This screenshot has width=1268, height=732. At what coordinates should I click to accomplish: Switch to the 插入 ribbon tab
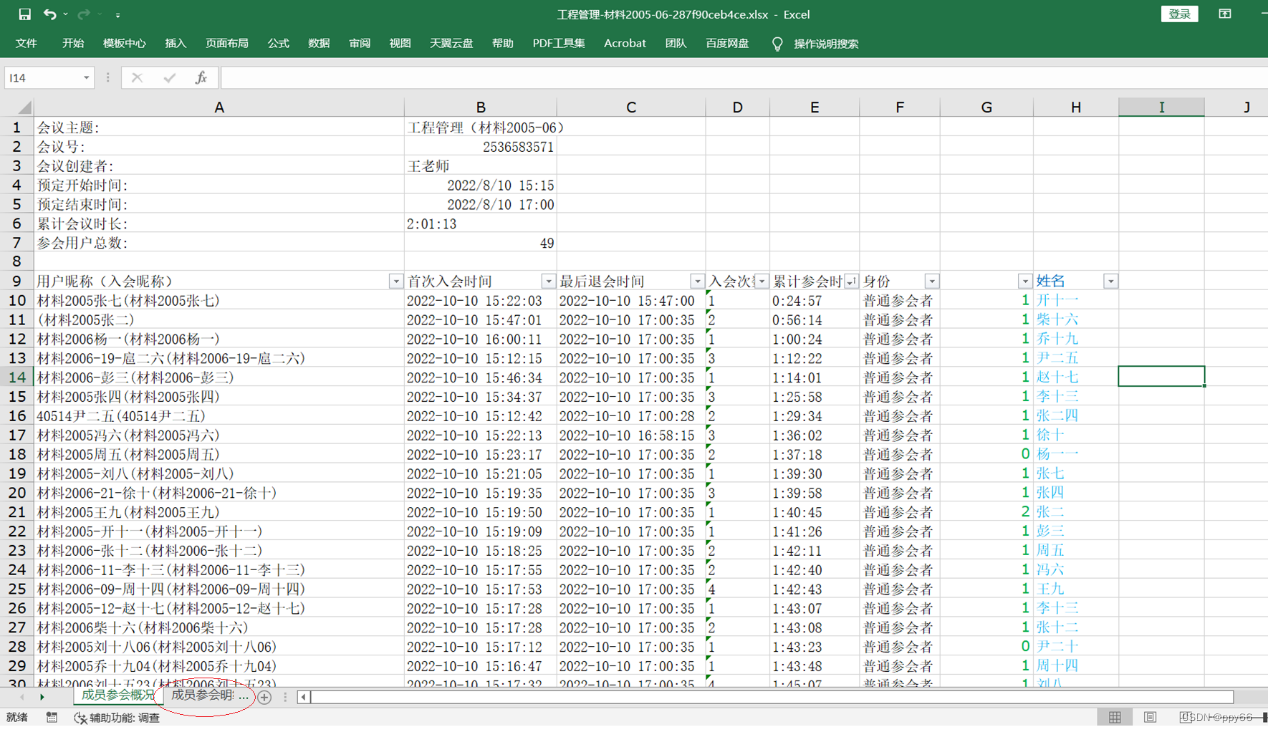click(x=176, y=44)
